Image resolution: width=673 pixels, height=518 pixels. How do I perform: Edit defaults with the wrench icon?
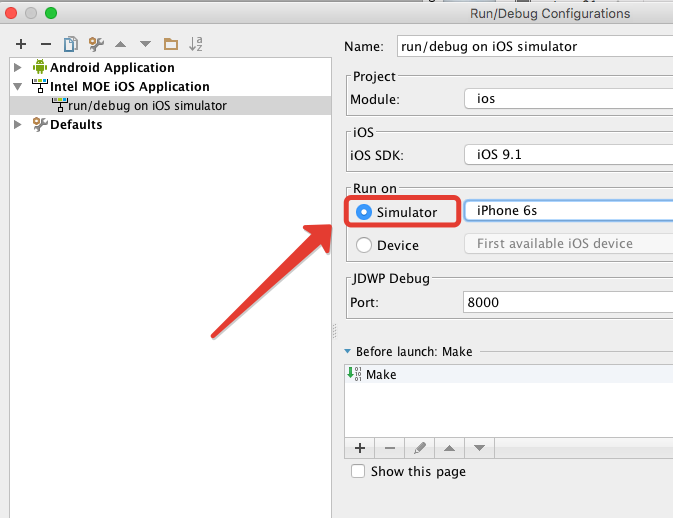(96, 44)
